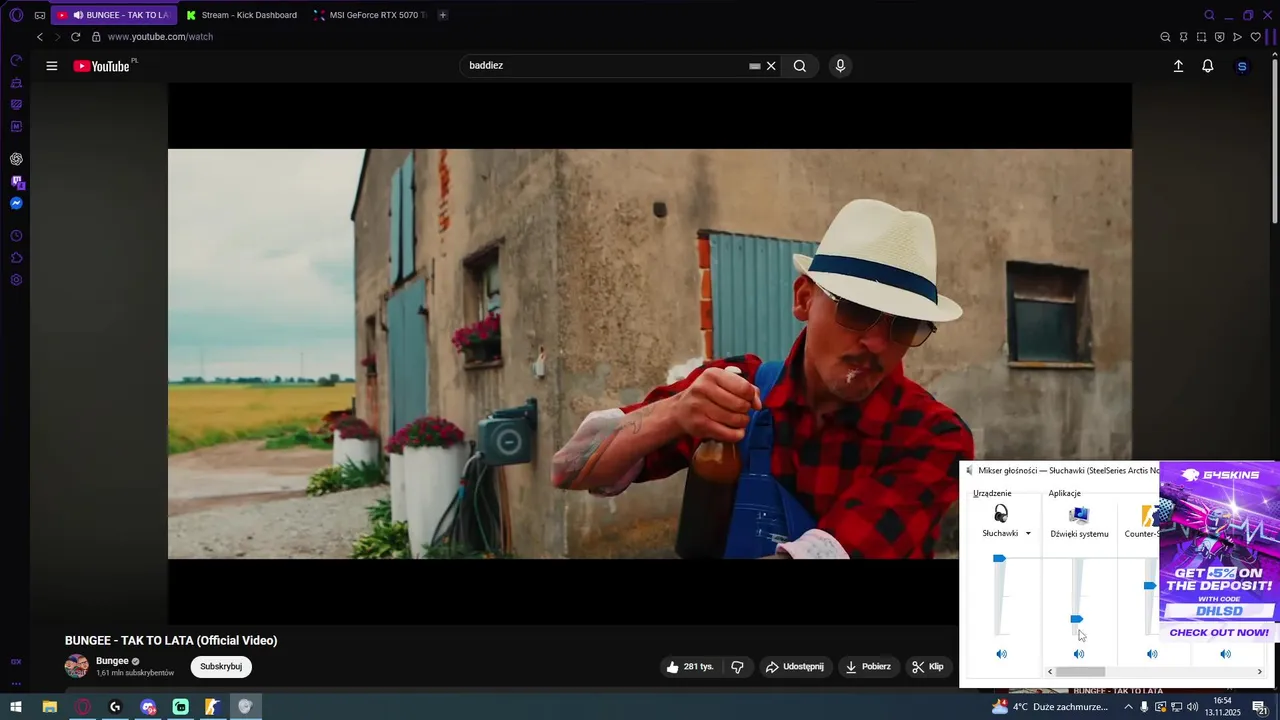Mute the tab audio on the BUNGEE tab
The width and height of the screenshot is (1280, 720).
point(78,15)
